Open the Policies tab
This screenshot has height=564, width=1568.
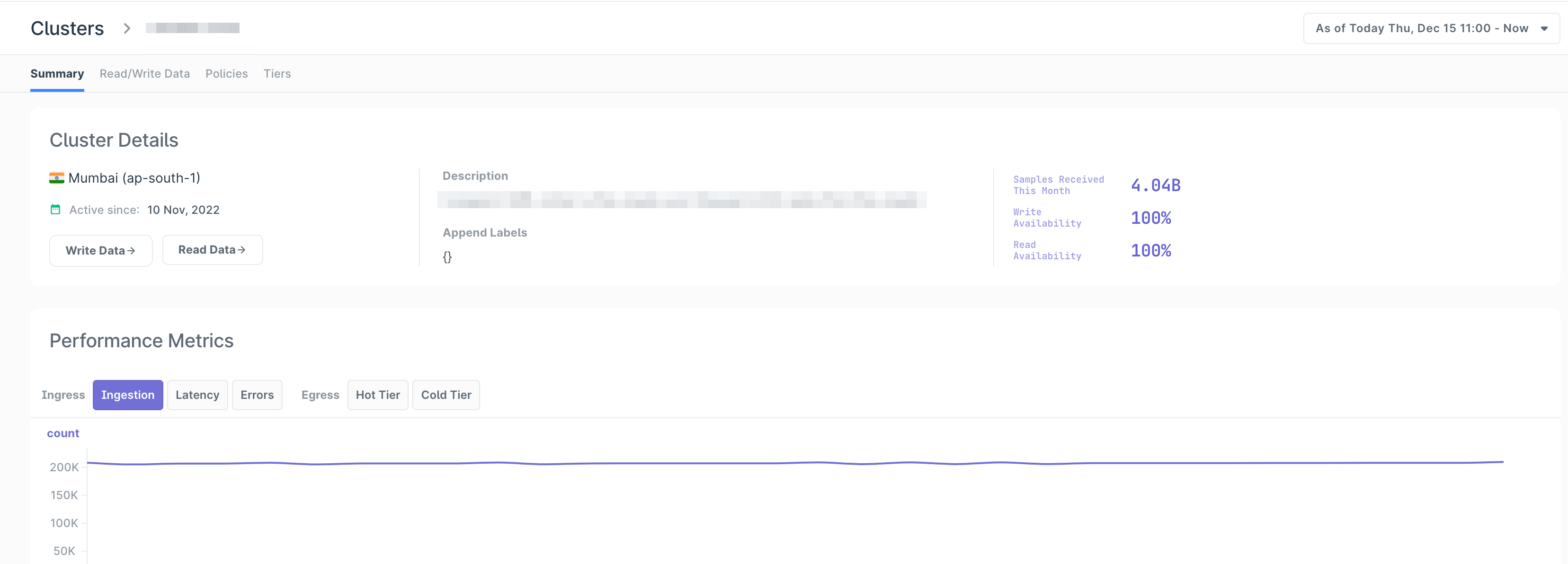coord(226,74)
